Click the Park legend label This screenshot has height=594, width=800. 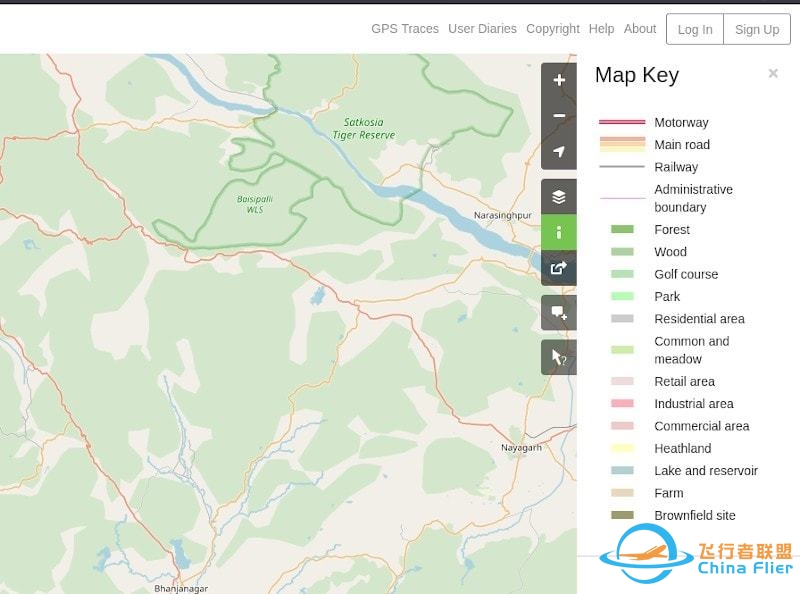(x=667, y=296)
